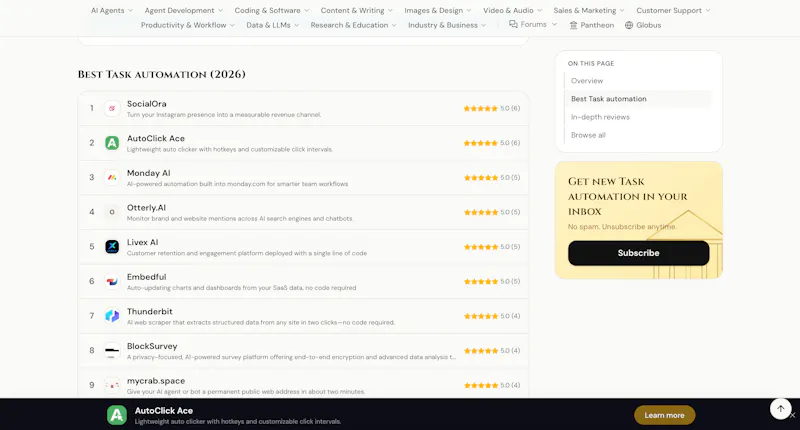This screenshot has height=430, width=800.
Task: Click mycrab.space 5.0 (4) rating
Action: coord(492,386)
